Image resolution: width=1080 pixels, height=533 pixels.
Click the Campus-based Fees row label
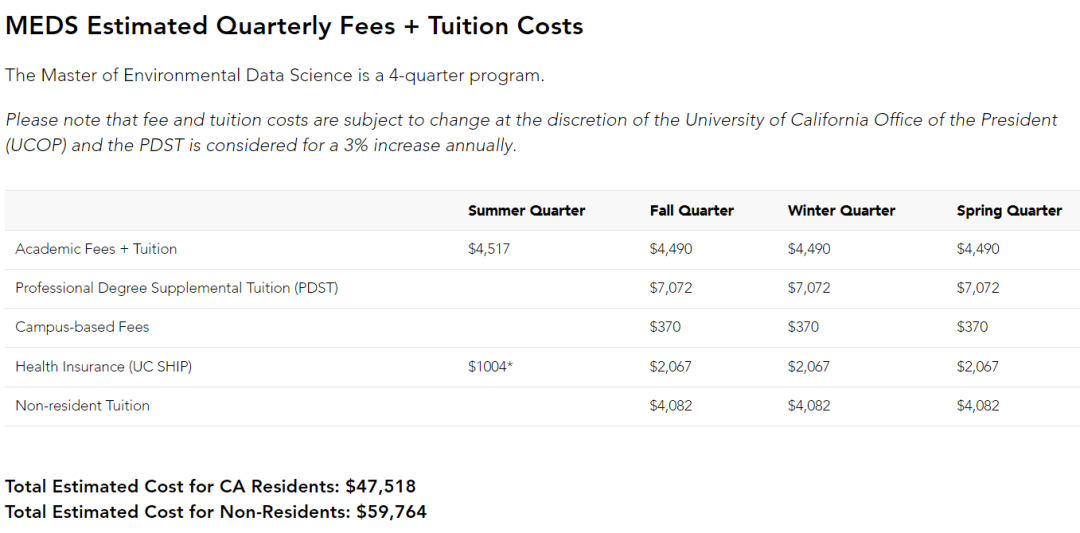82,327
